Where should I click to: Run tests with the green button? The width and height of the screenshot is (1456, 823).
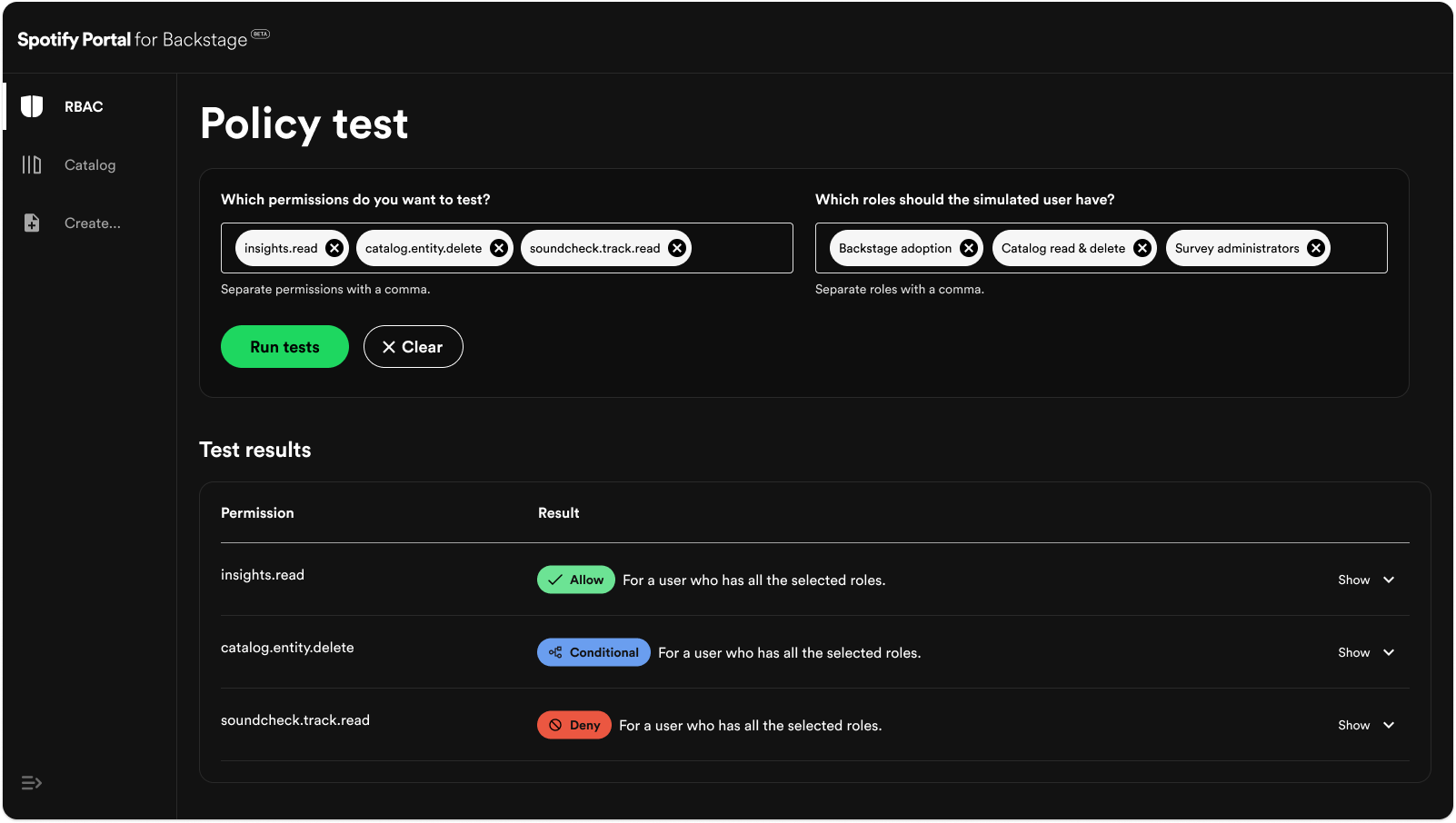(284, 346)
